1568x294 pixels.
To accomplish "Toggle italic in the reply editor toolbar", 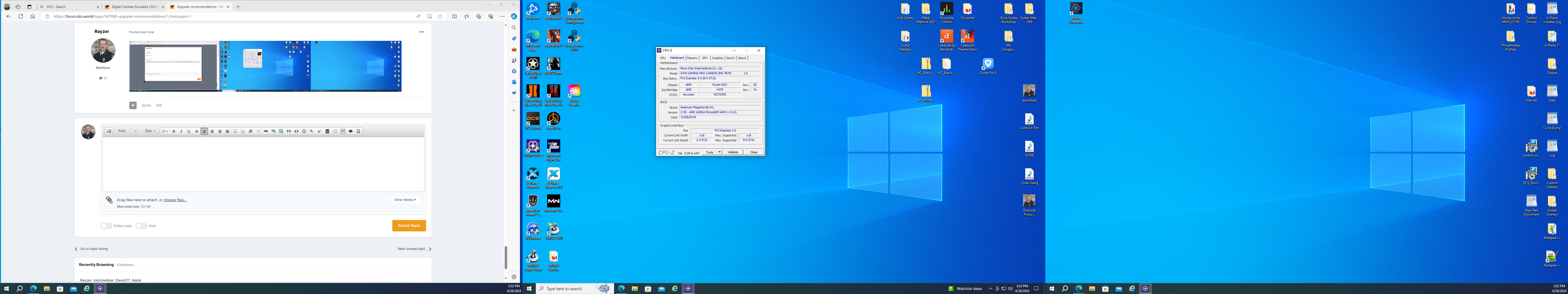I will pyautogui.click(x=181, y=131).
